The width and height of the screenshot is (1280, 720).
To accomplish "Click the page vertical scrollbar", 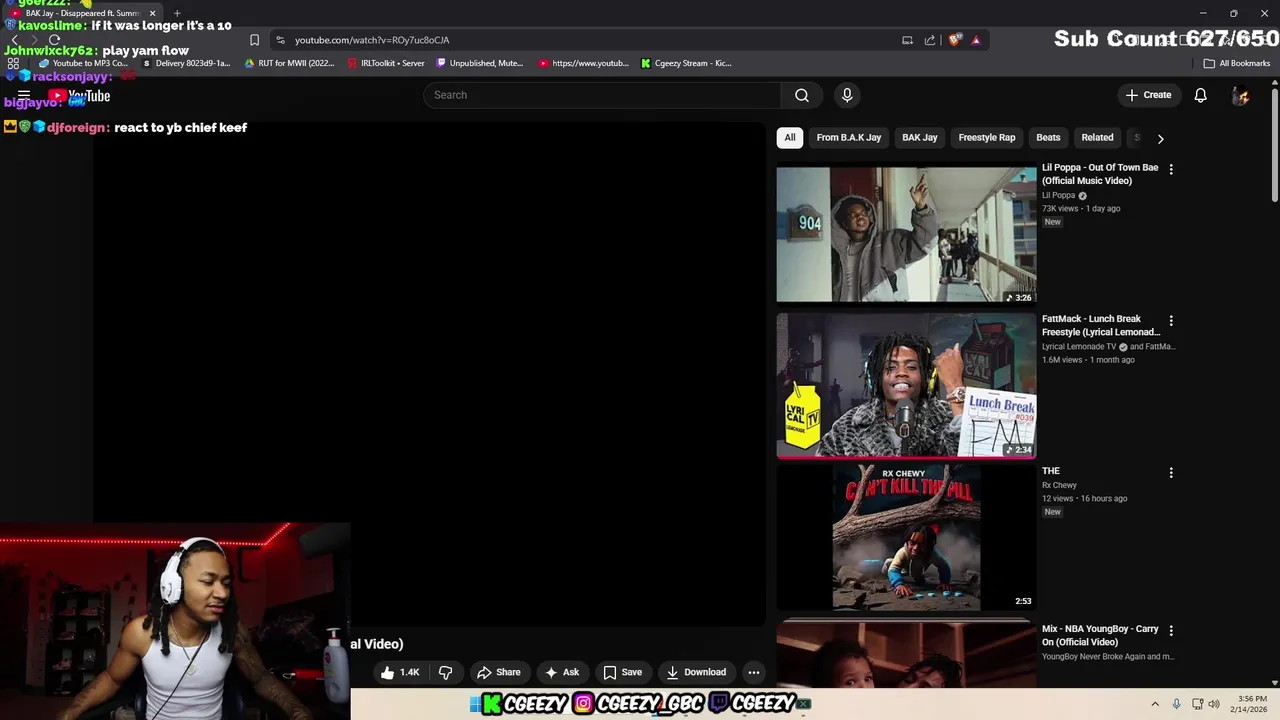I will coord(1274,145).
